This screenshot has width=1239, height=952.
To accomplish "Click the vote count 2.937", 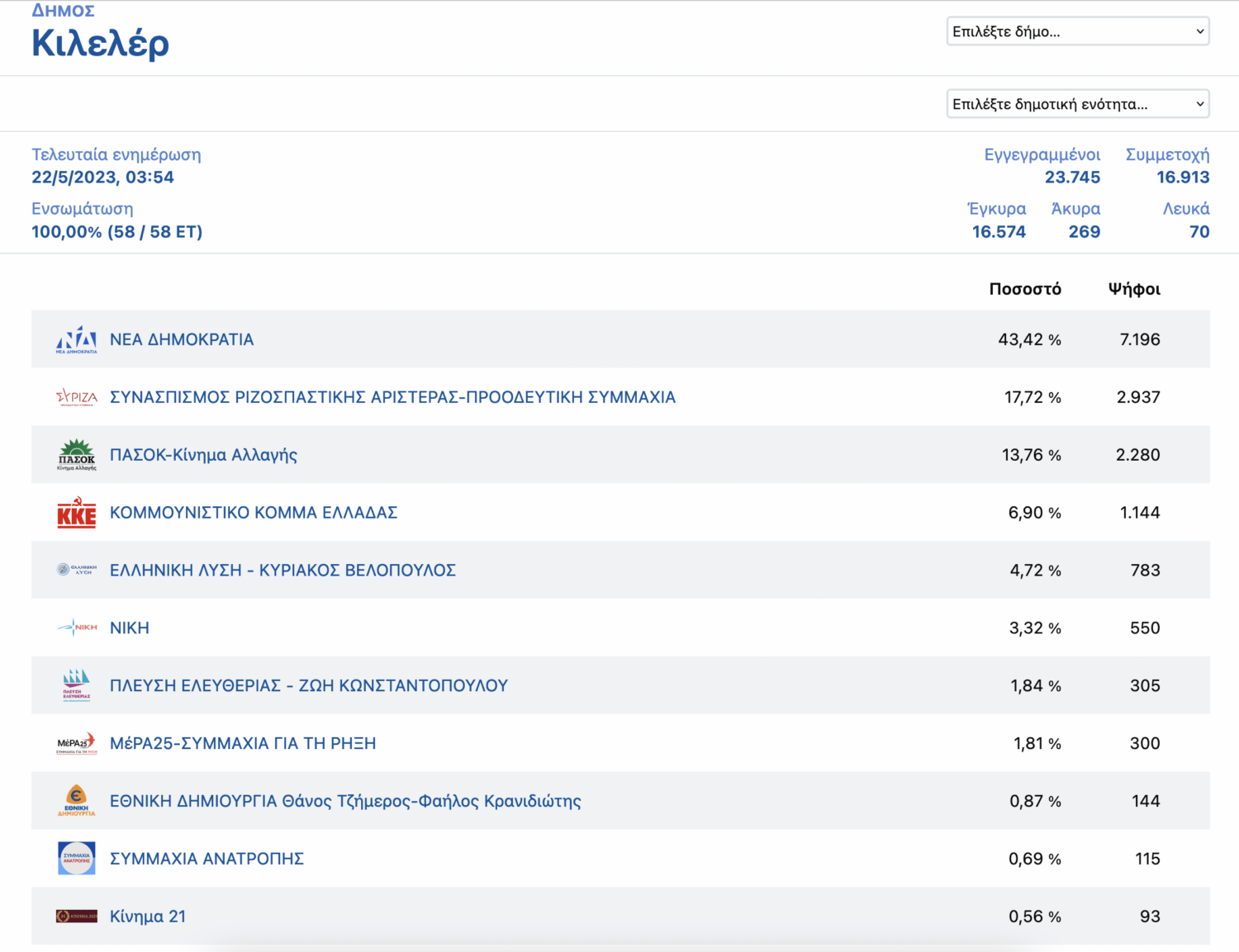I will (x=1138, y=397).
